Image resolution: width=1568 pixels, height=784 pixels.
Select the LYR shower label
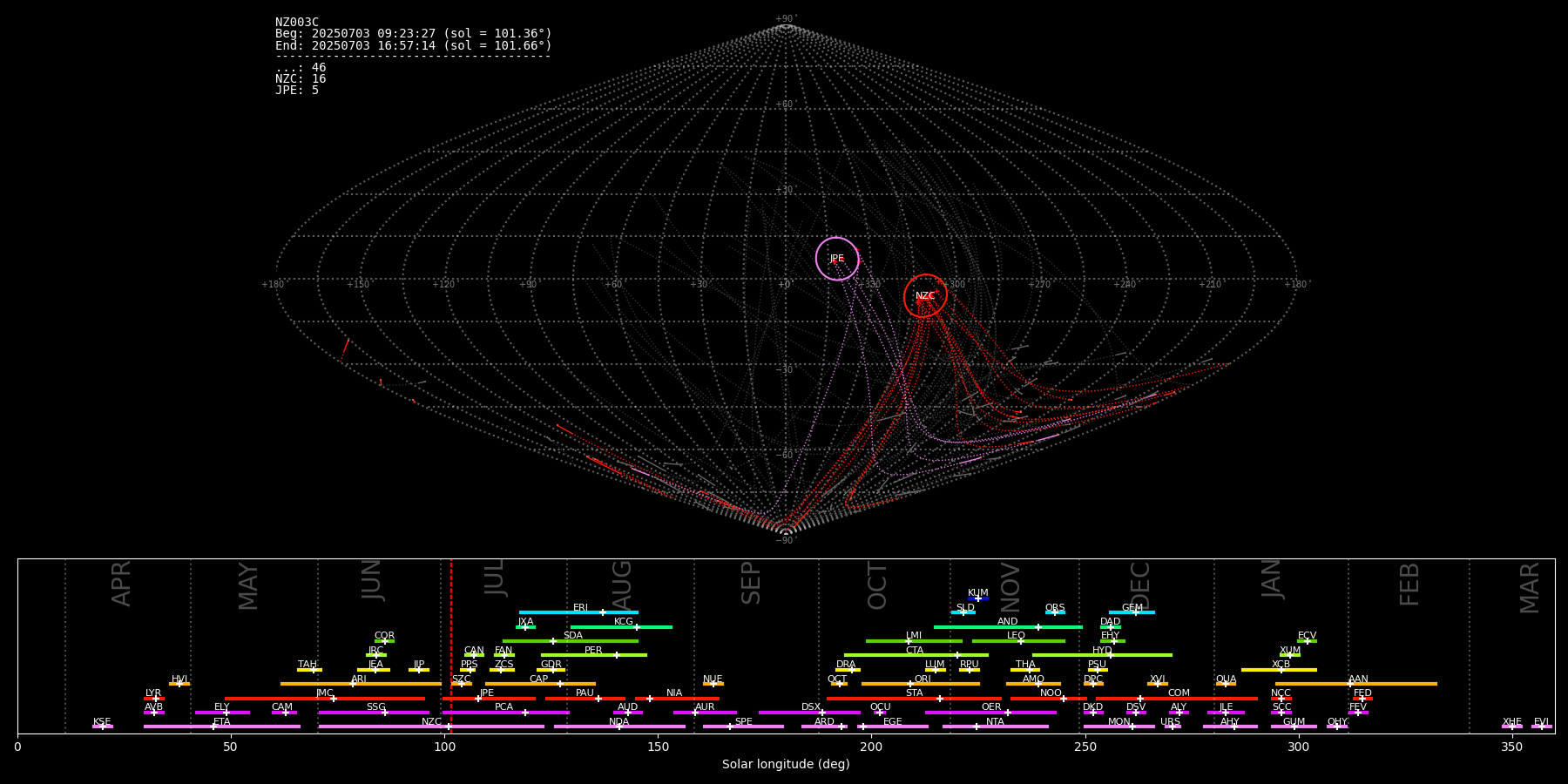pyautogui.click(x=153, y=693)
